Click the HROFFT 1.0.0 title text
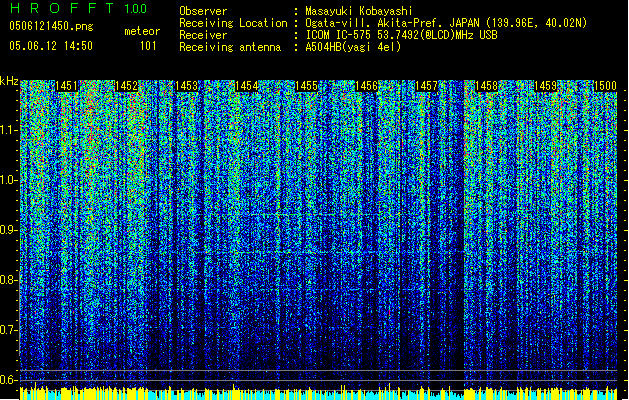 click(78, 8)
